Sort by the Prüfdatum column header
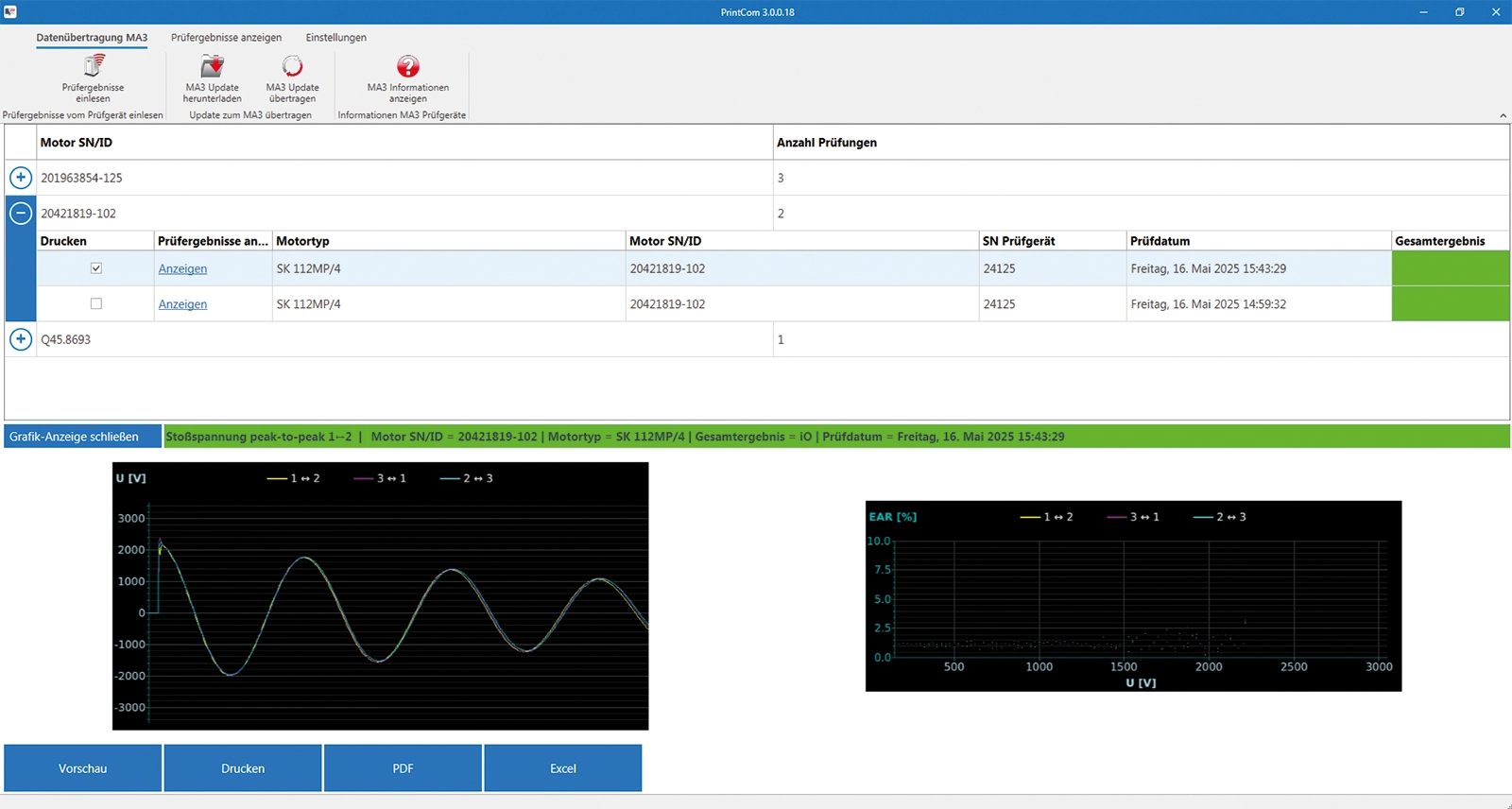This screenshot has width=1512, height=809. [x=1160, y=241]
